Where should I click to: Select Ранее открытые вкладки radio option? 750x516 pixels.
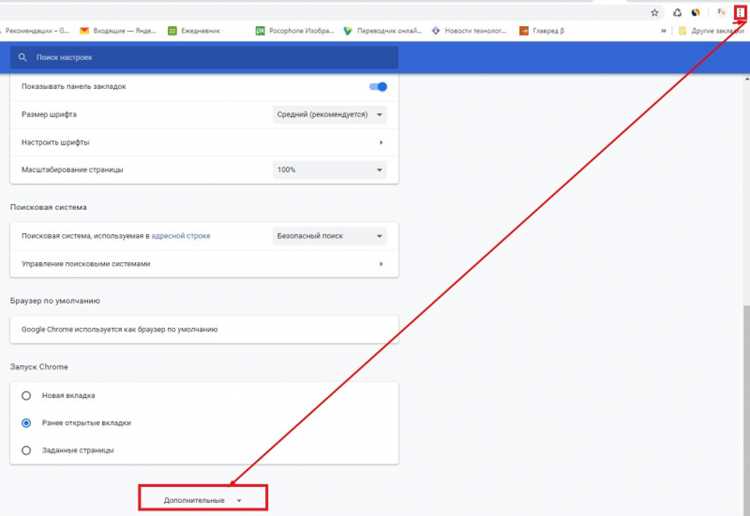coord(26,423)
